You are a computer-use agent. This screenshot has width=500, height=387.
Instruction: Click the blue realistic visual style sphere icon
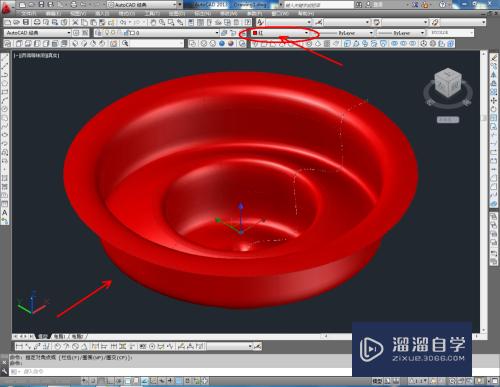click(x=222, y=44)
